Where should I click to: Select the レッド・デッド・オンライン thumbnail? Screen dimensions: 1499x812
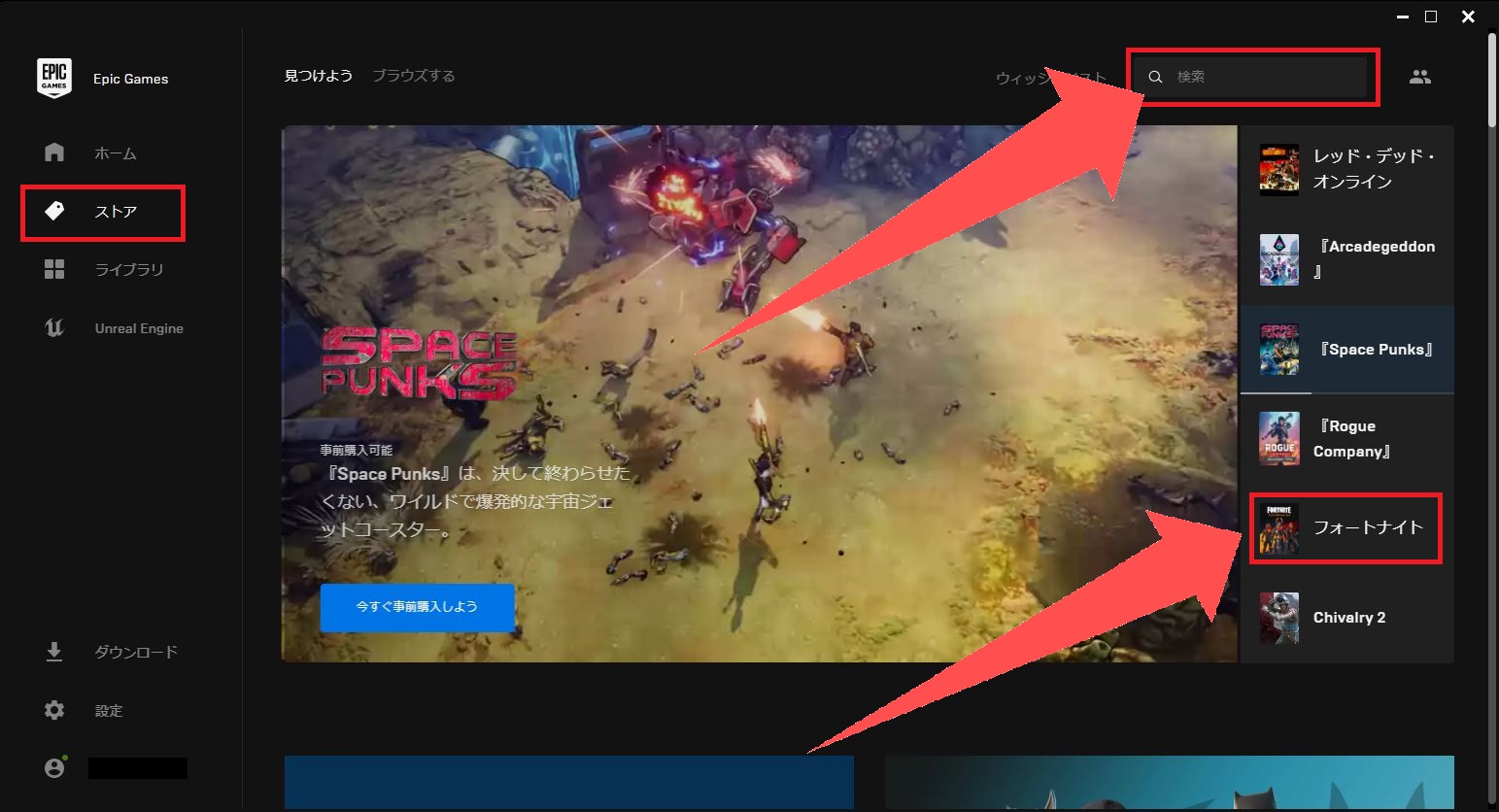point(1279,170)
